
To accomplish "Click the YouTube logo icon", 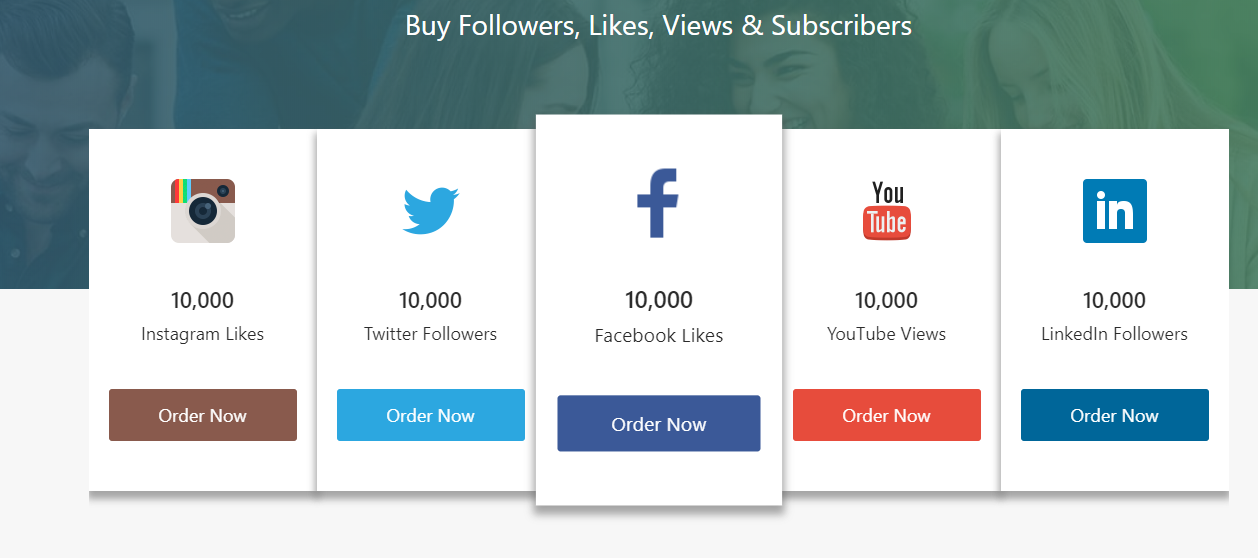I will 887,211.
